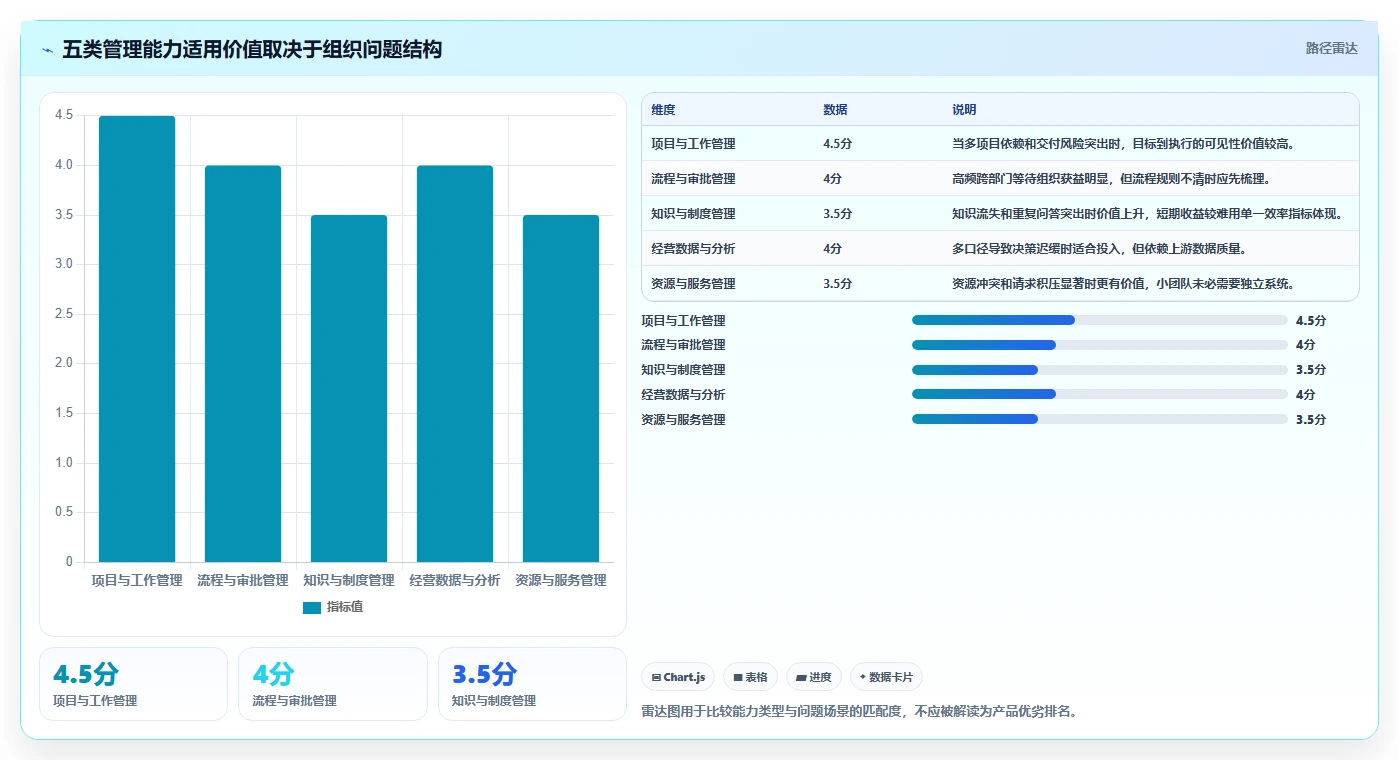Viewport: 1399px width, 760px height.
Task: Click the 资源与服务管理 x-axis label
Action: 561,580
